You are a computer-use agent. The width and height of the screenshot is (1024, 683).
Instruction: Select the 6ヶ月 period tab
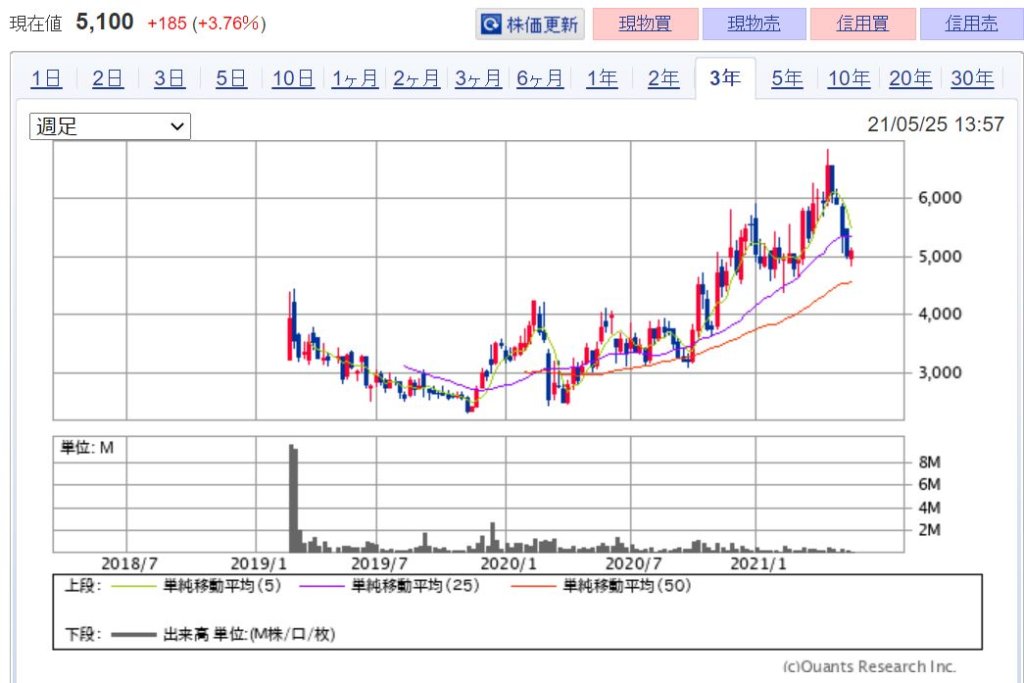[539, 78]
